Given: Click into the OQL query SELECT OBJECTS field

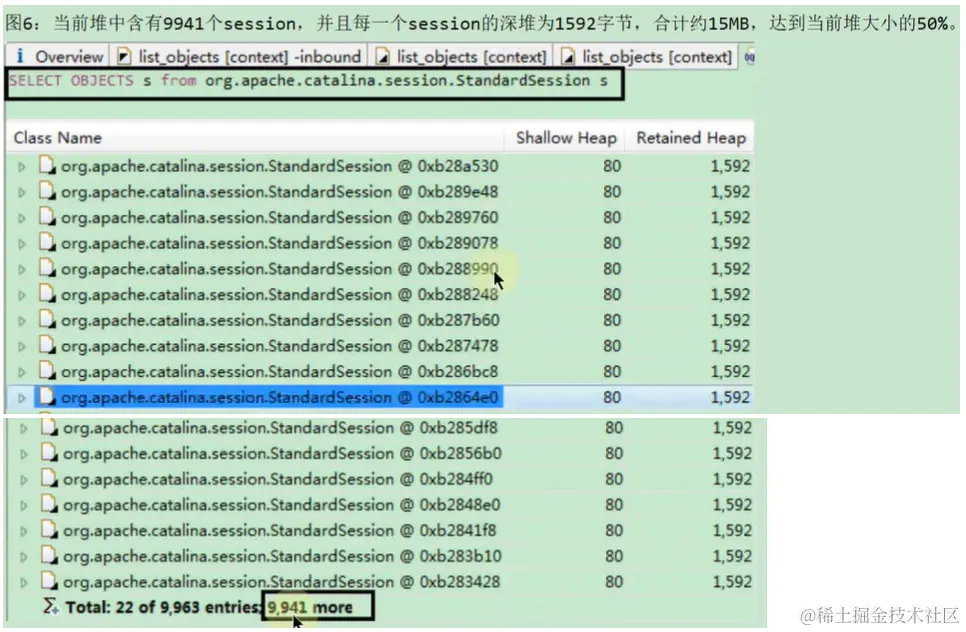Looking at the screenshot, I should point(314,83).
